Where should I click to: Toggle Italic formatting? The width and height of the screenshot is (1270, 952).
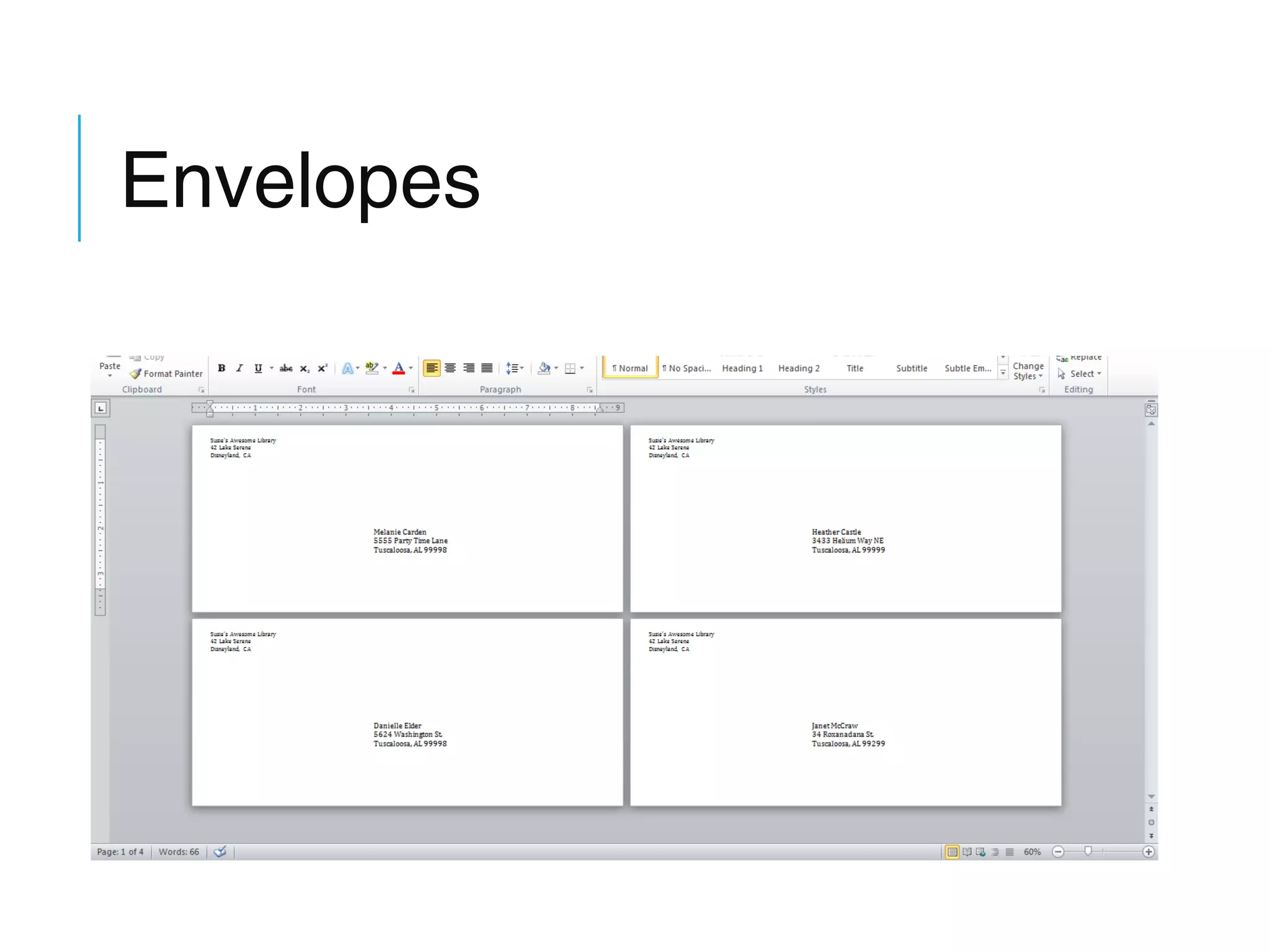(239, 368)
